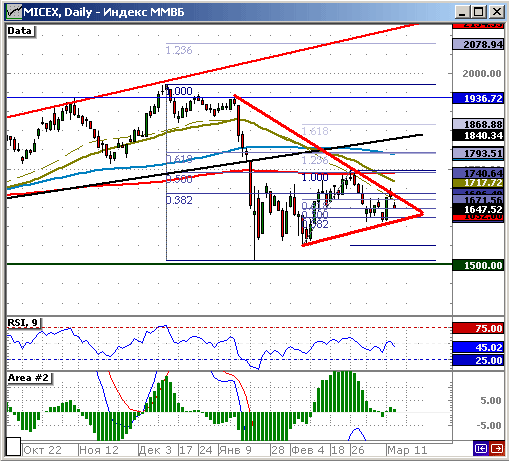Click the Фев 4 date label
The image size is (509, 461).
tap(308, 450)
